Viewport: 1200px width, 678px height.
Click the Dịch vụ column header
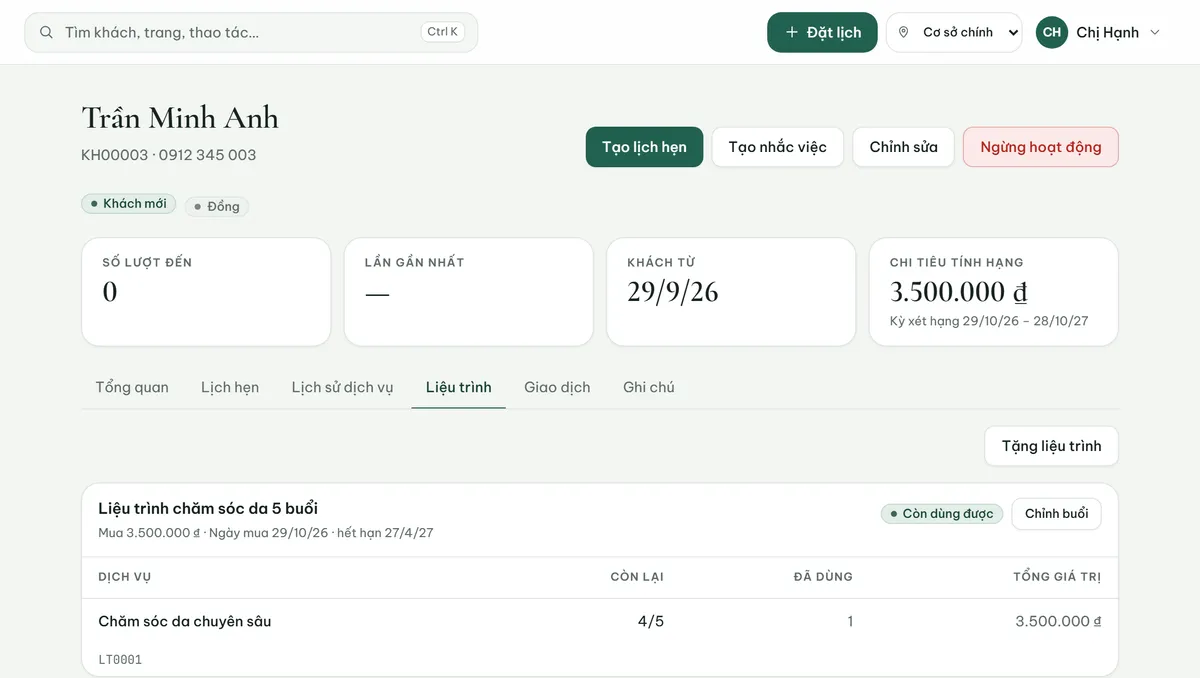pos(125,577)
